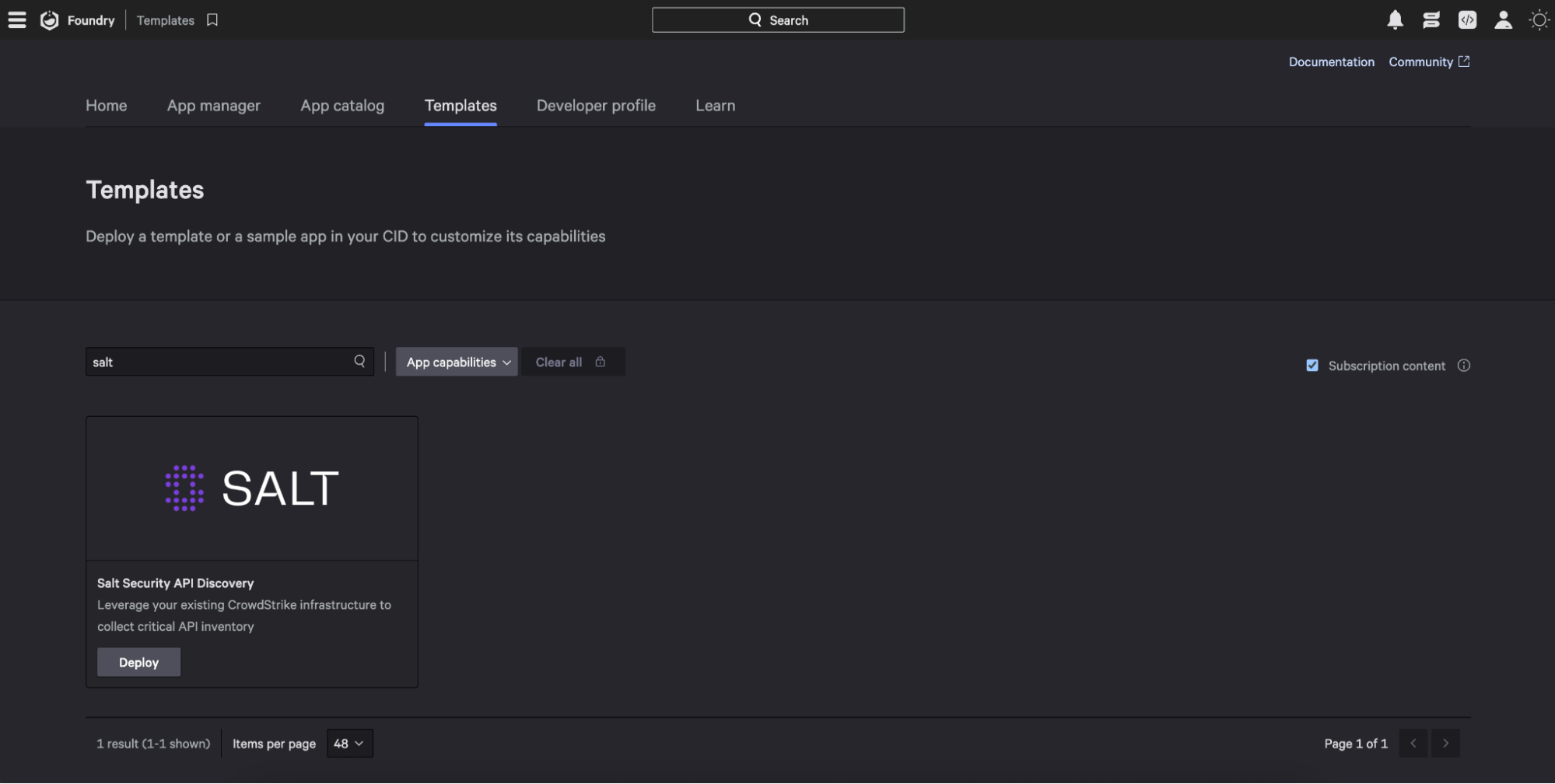The width and height of the screenshot is (1555, 784).
Task: Open the Developer profile tab
Action: click(595, 105)
